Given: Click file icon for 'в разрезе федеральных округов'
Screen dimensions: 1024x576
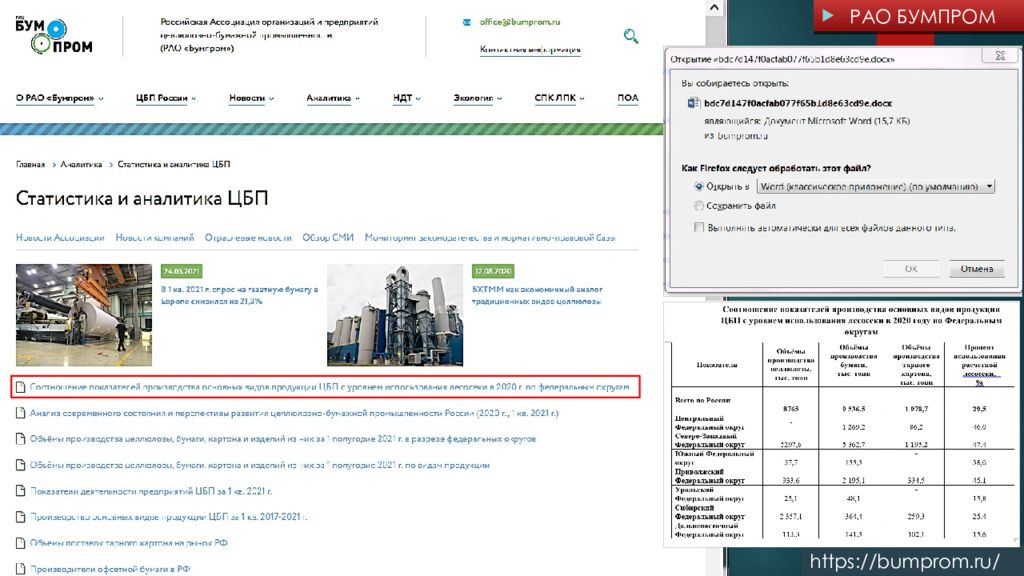Looking at the screenshot, I should (x=21, y=439).
